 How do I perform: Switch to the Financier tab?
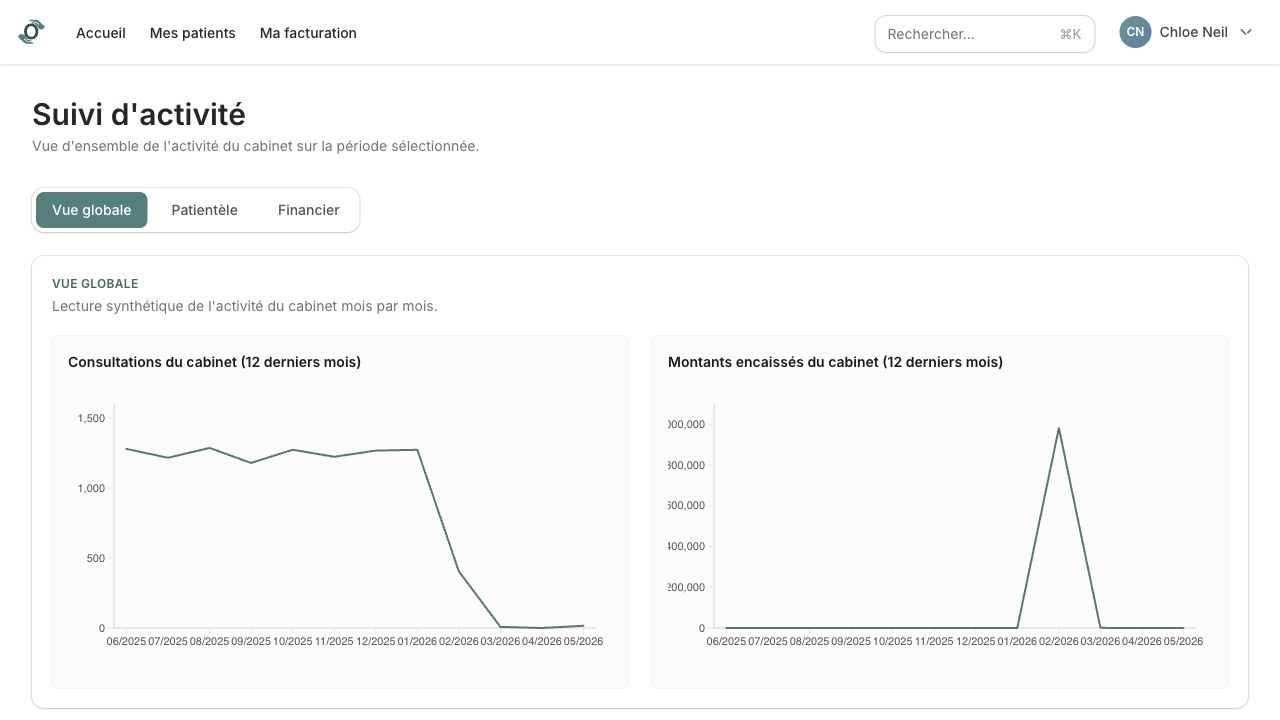pyautogui.click(x=308, y=210)
